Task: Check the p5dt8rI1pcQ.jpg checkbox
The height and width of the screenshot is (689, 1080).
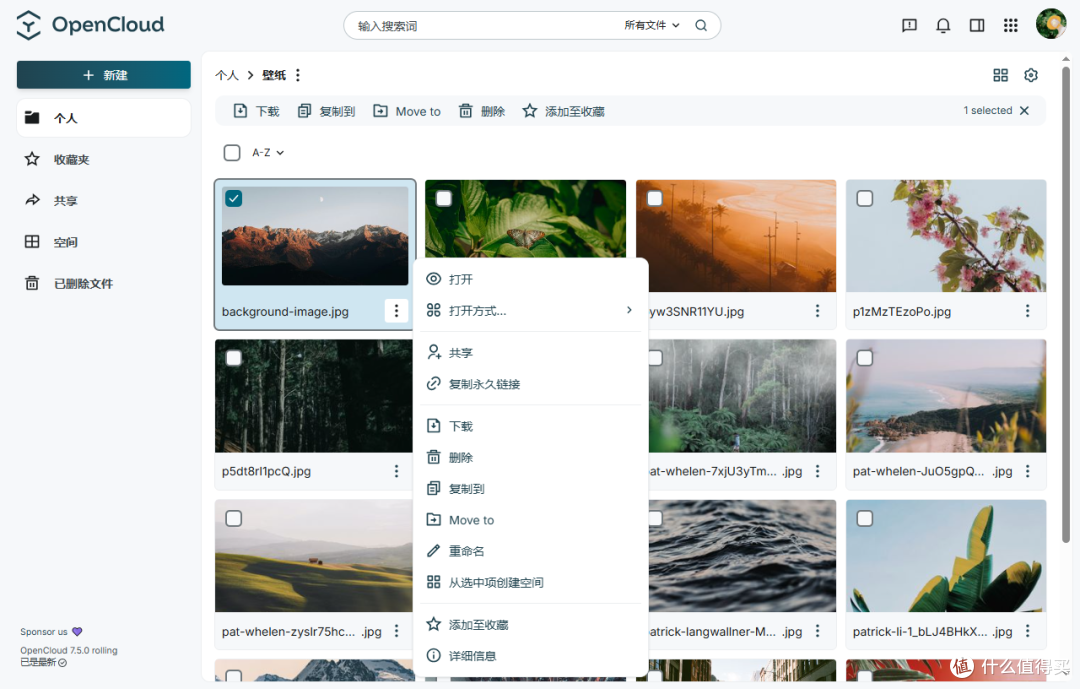Action: 233,358
